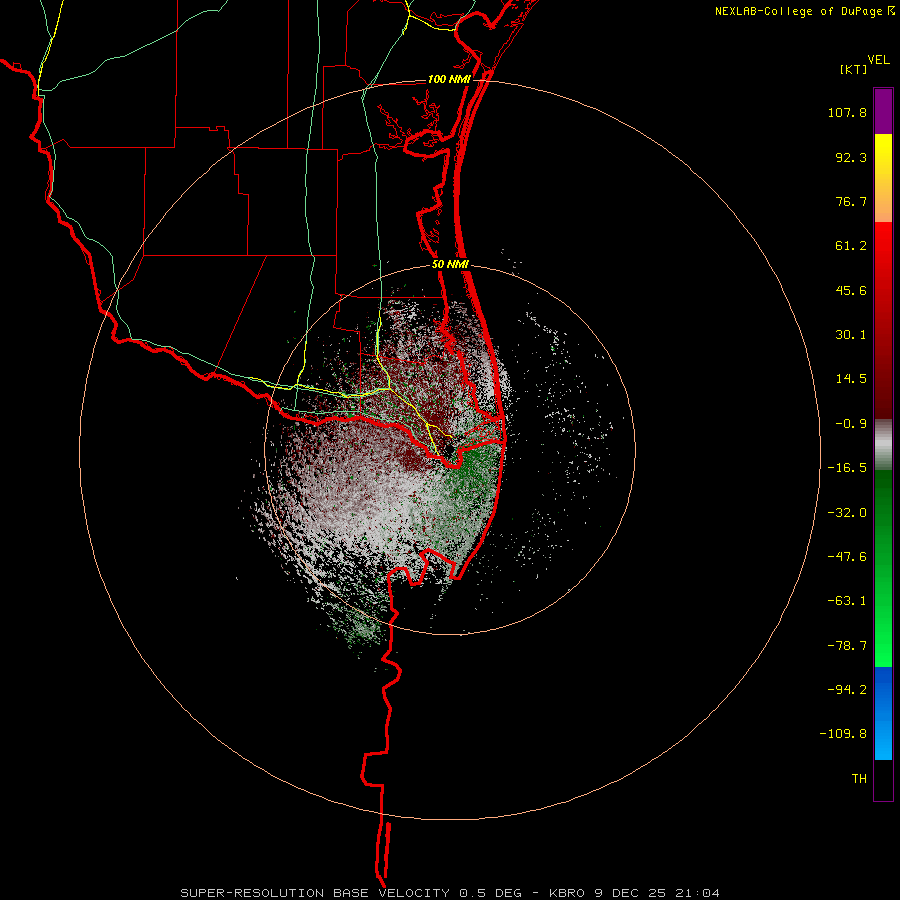Viewport: 900px width, 900px height.
Task: Click the 45.6 velocity scale value
Action: click(851, 290)
